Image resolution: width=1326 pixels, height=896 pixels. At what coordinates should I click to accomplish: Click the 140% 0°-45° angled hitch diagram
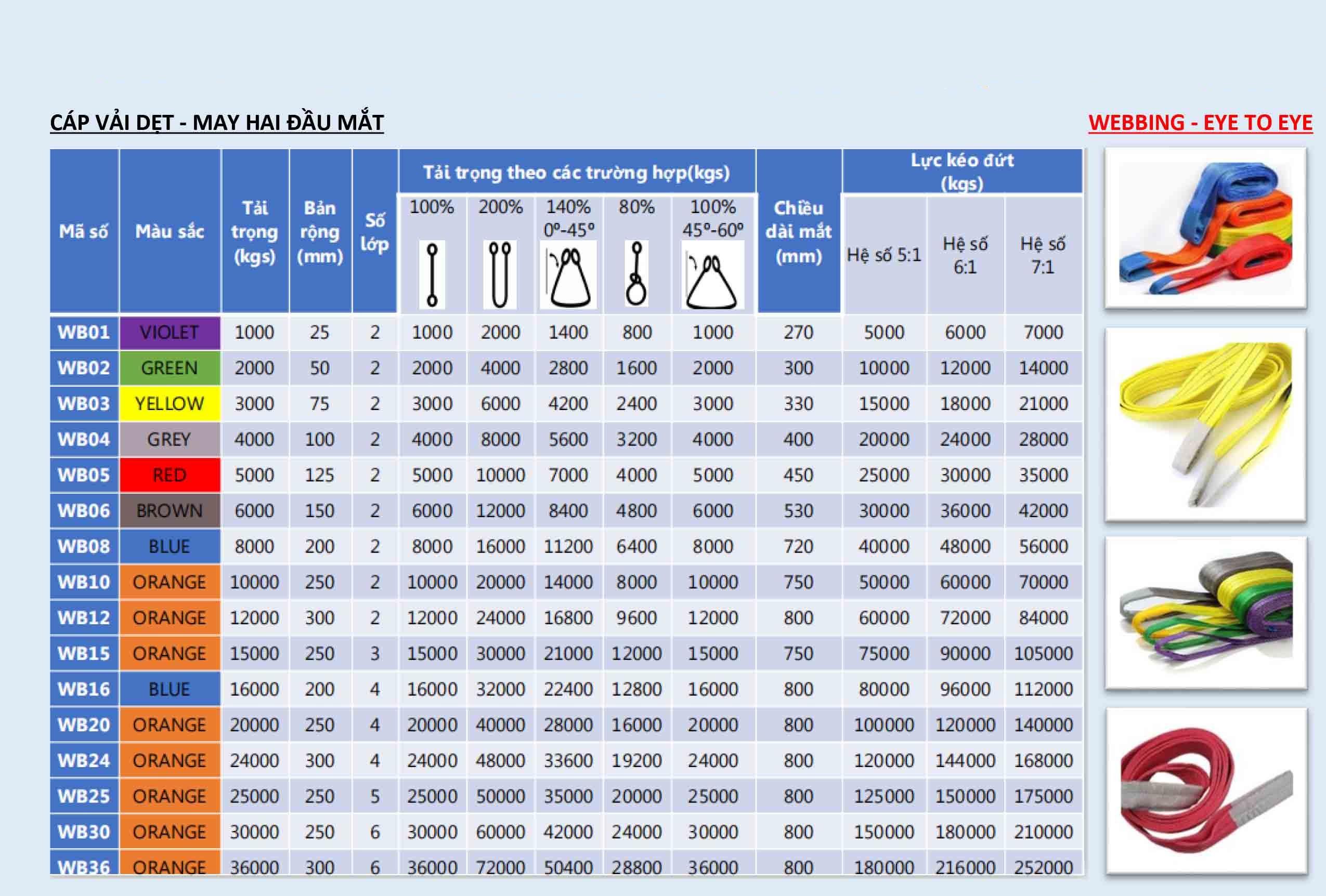[x=568, y=274]
